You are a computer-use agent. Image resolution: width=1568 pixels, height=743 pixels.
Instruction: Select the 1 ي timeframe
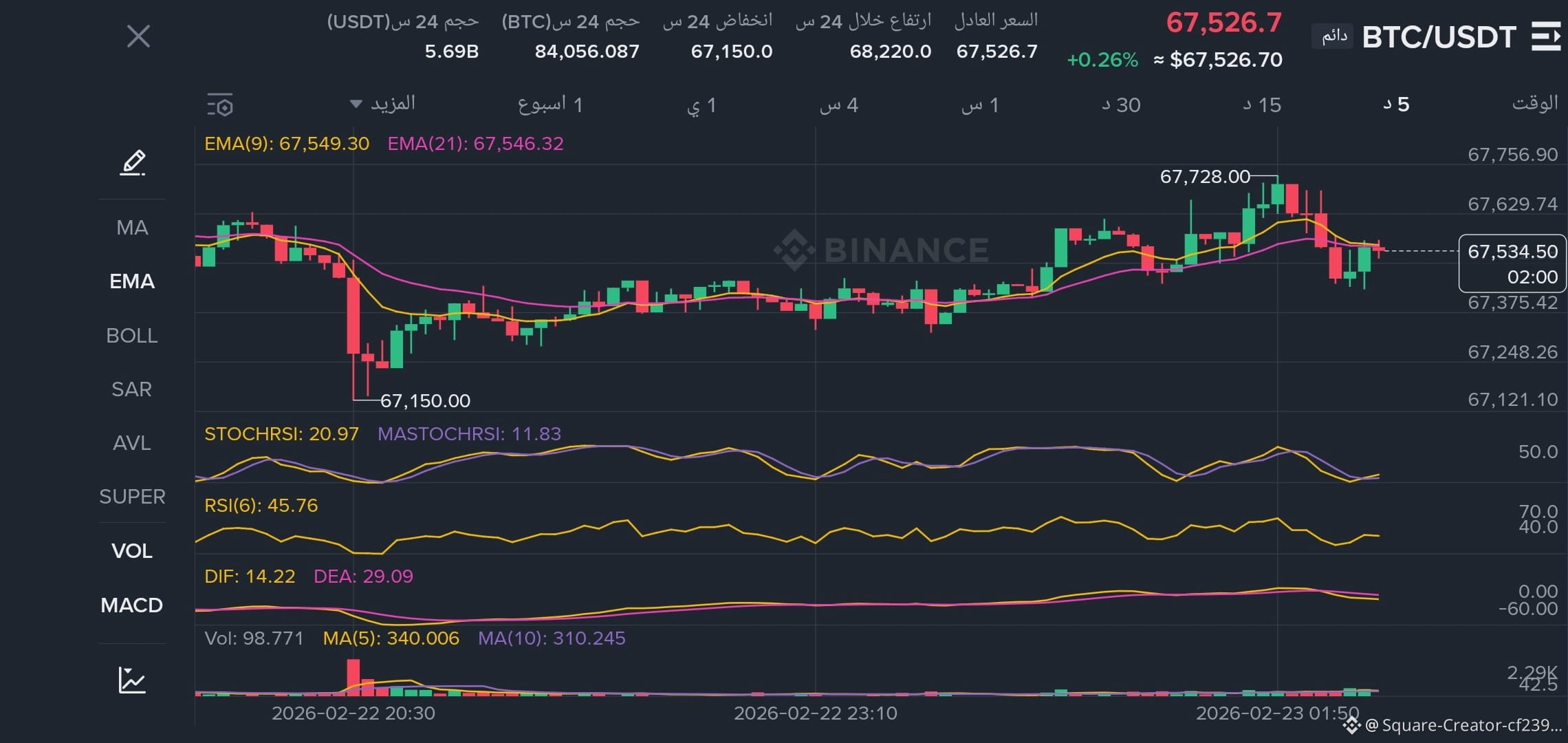701,105
